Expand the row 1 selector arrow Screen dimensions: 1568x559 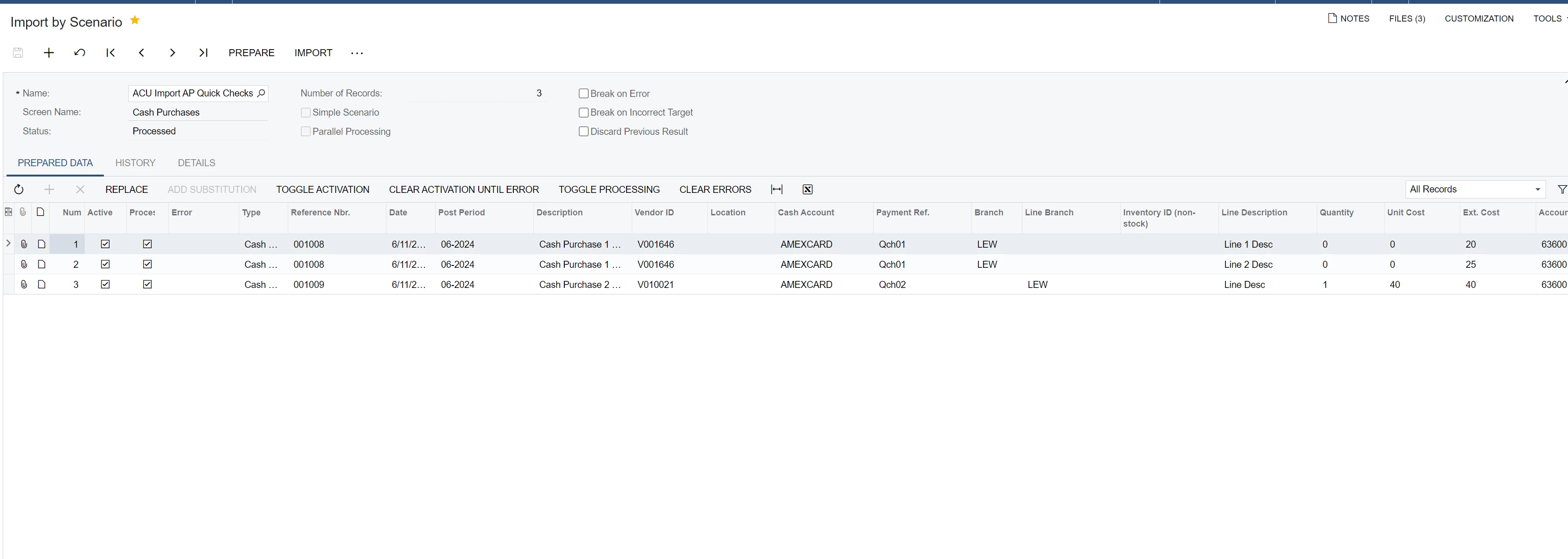pyautogui.click(x=8, y=243)
